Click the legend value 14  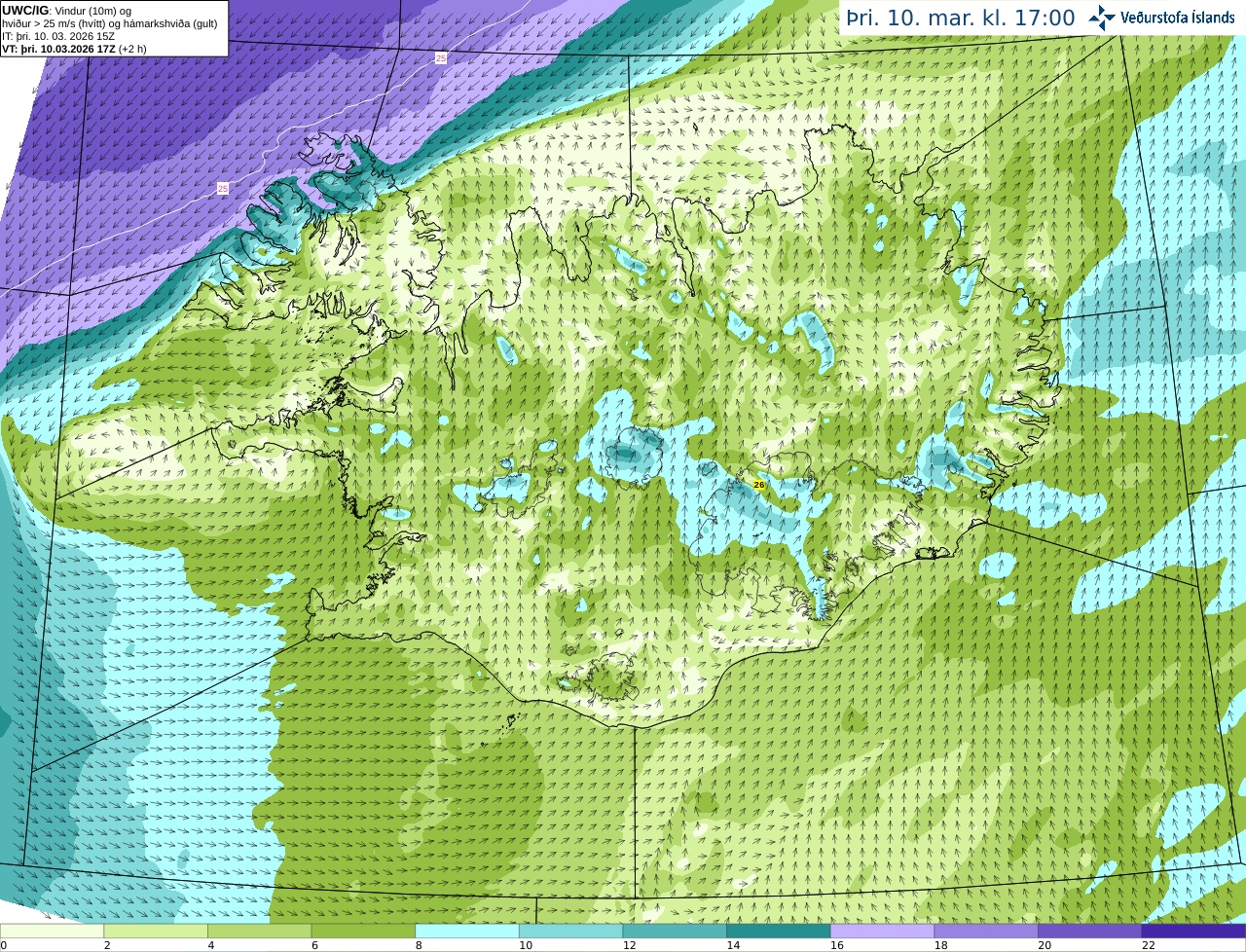(x=733, y=945)
